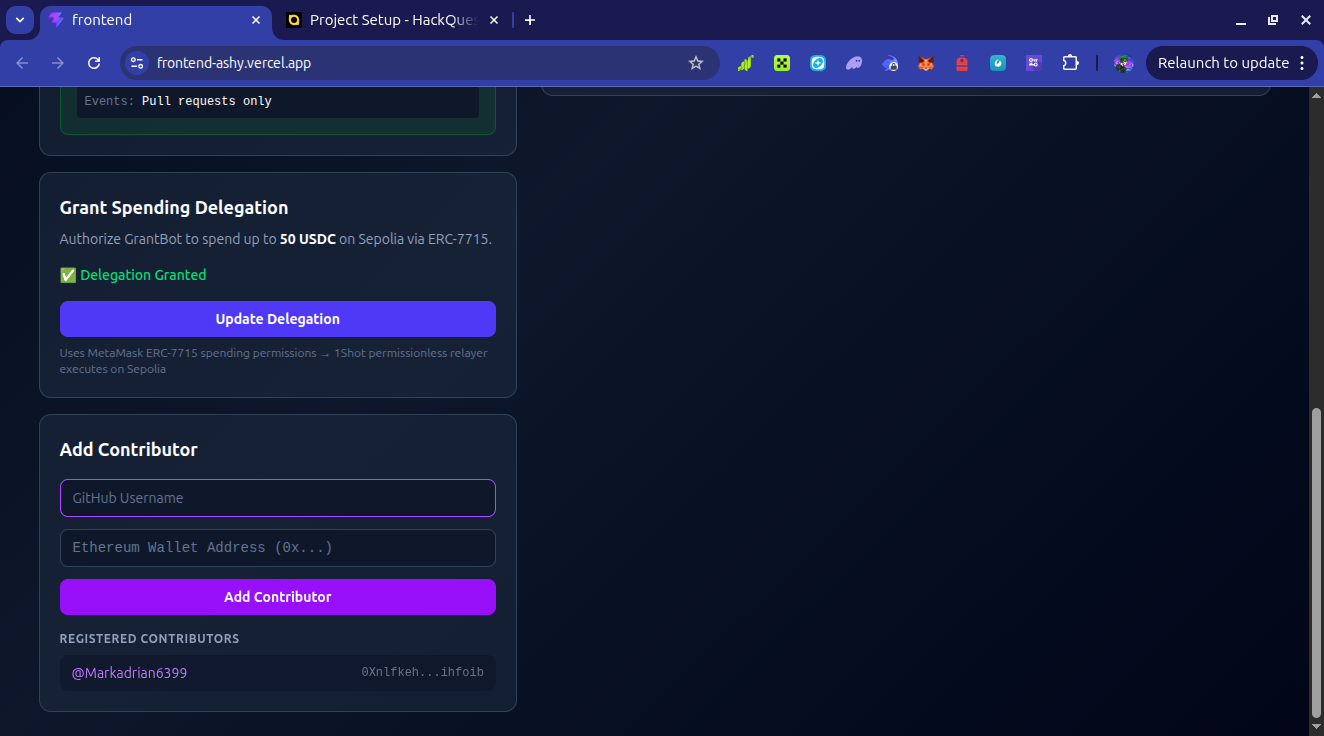1324x736 pixels.
Task: Click the green bar-chart extension icon
Action: pos(745,63)
